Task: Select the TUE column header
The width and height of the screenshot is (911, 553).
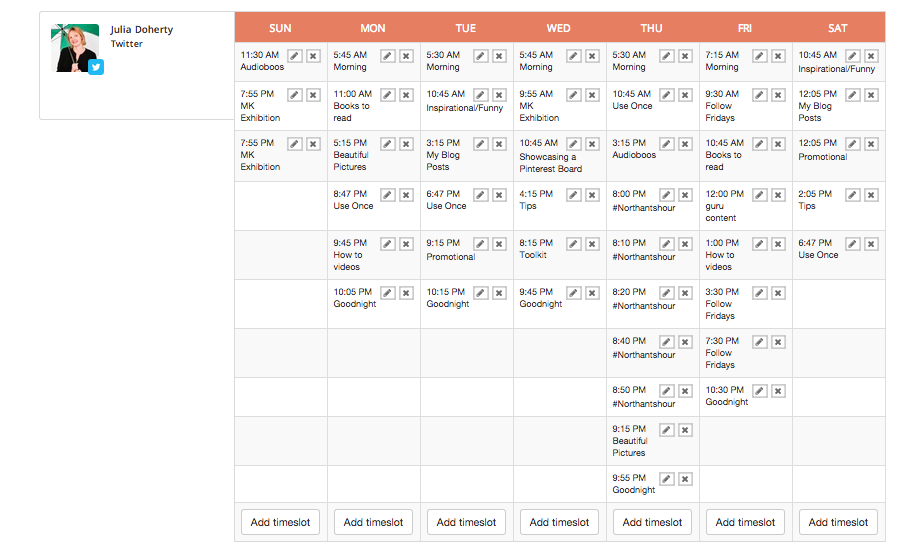Action: coord(466,28)
